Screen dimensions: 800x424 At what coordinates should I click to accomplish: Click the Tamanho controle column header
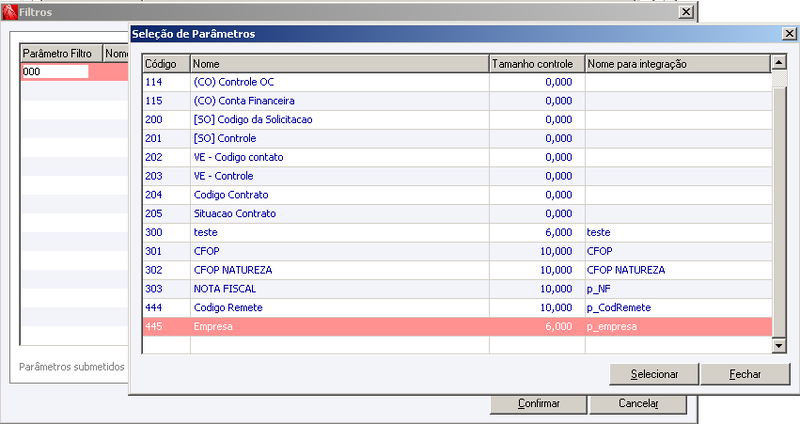point(537,64)
